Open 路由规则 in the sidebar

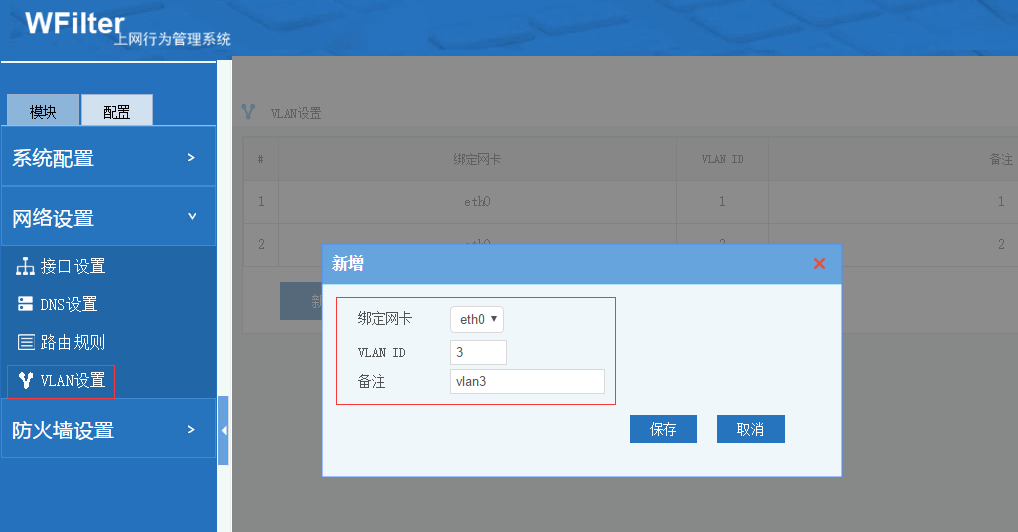coord(73,342)
